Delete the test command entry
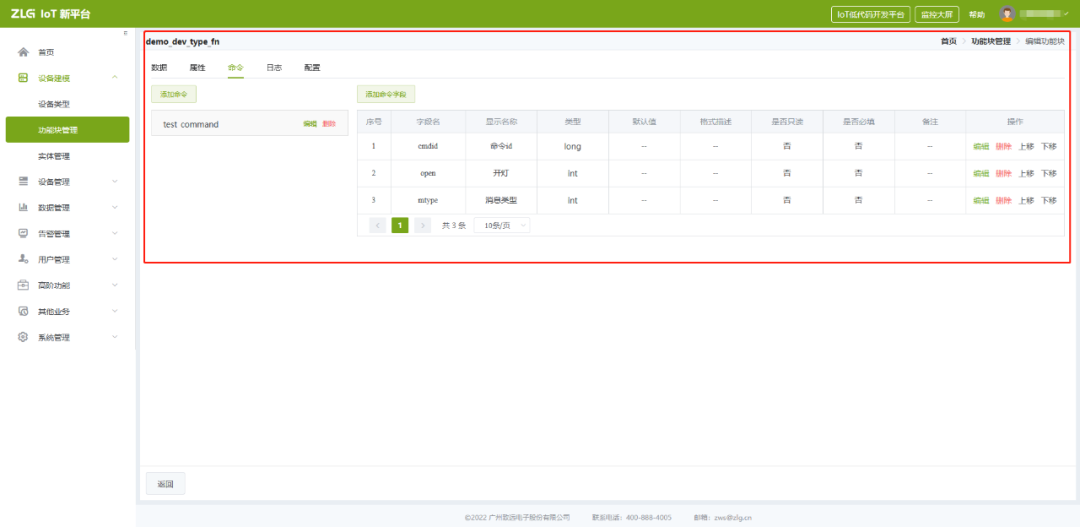Screen dimensions: 1080x527 329,124
